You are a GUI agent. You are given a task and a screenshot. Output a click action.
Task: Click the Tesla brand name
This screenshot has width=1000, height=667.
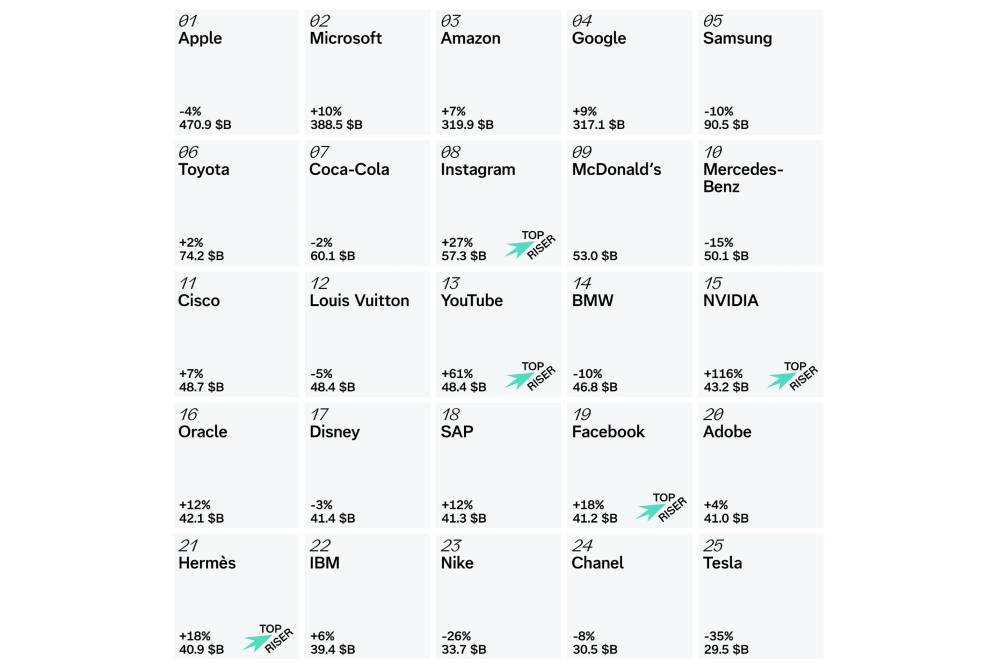click(x=723, y=563)
